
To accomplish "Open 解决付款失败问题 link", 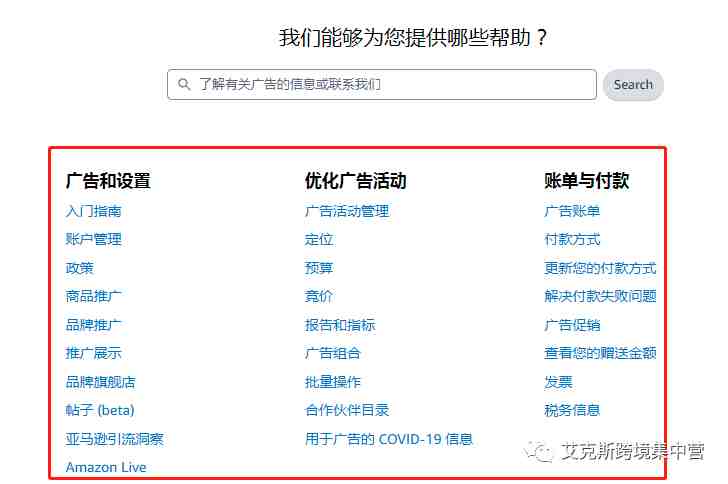I will pyautogui.click(x=600, y=296).
